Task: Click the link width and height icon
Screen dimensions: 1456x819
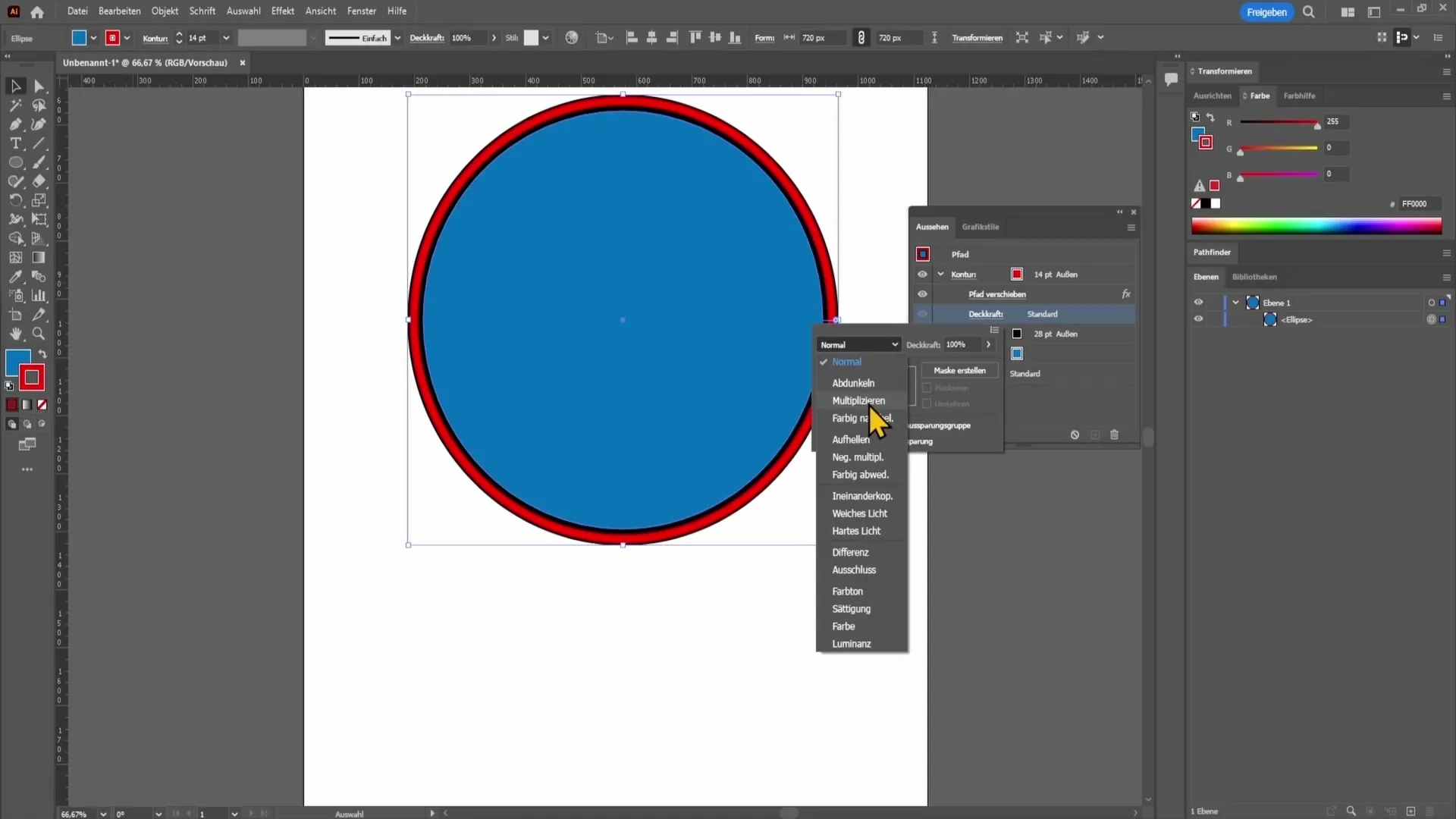Action: click(861, 38)
